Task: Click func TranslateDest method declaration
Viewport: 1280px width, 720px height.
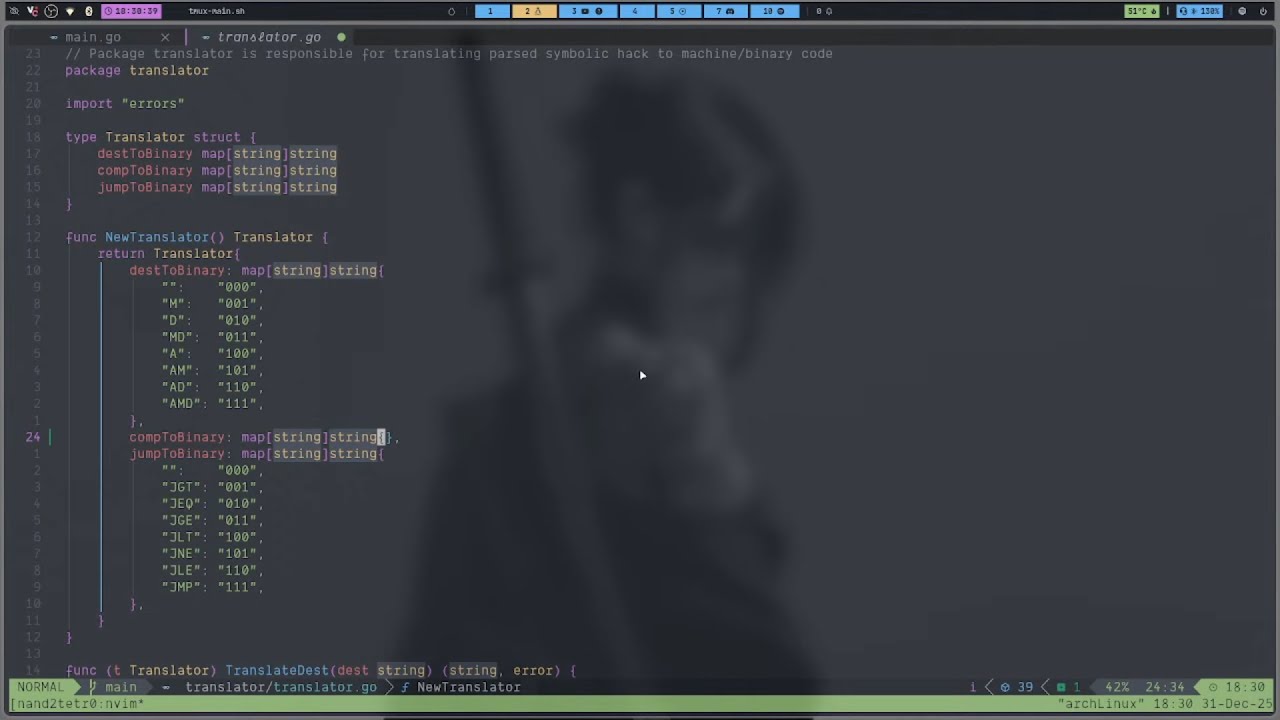Action: pyautogui.click(x=321, y=670)
